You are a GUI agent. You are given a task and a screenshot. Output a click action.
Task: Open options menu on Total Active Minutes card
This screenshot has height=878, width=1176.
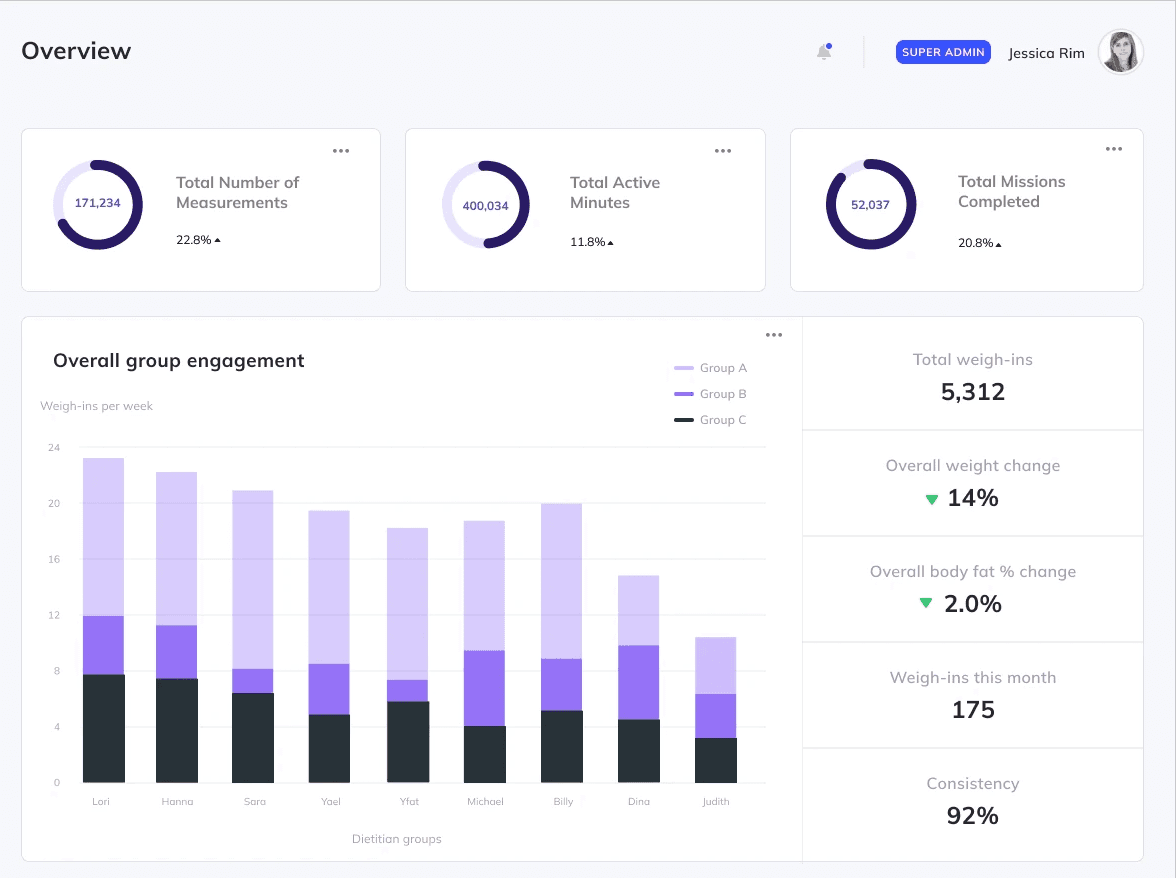pyautogui.click(x=723, y=150)
